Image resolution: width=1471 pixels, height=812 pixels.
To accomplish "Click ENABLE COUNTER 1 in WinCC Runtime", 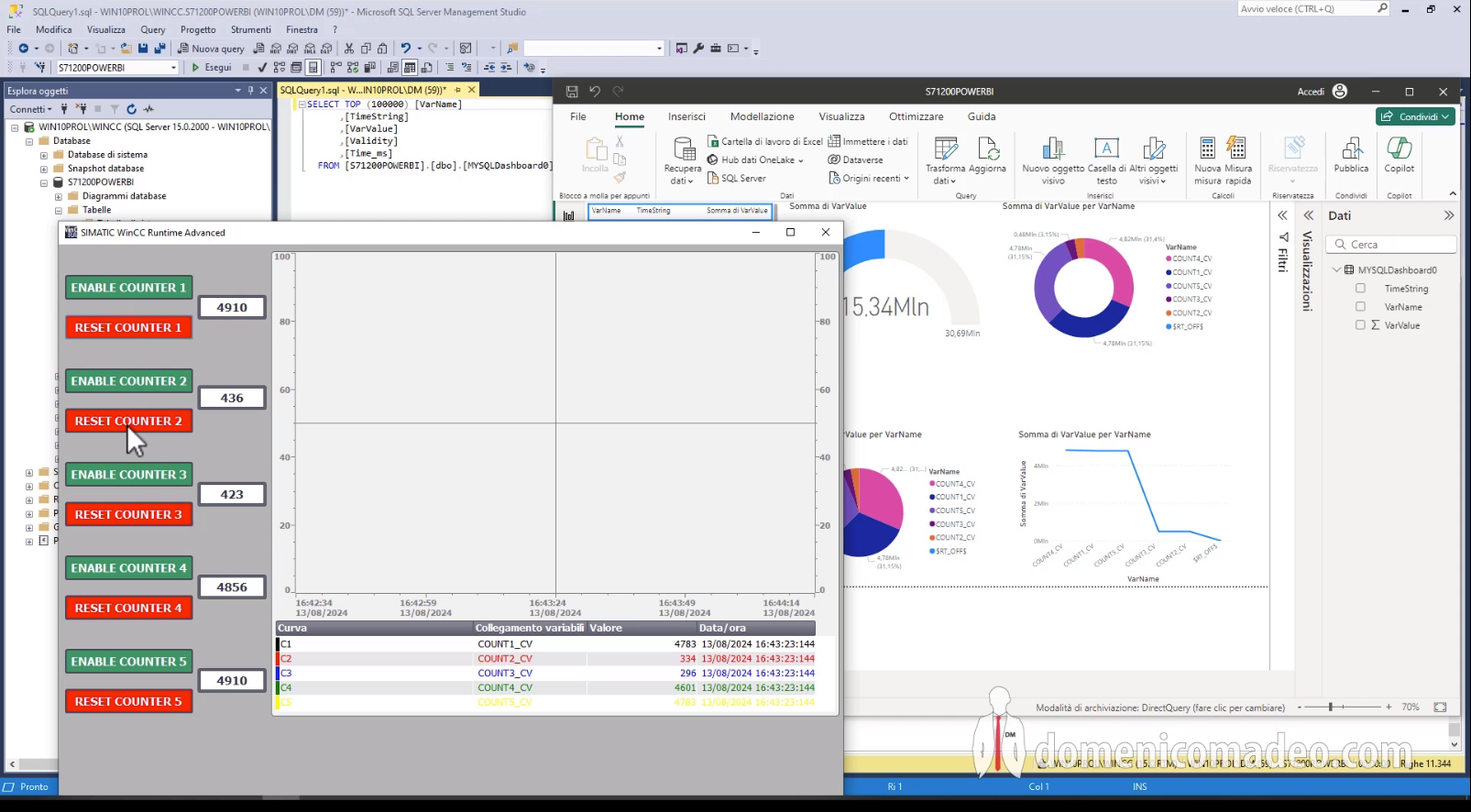I will pos(128,288).
